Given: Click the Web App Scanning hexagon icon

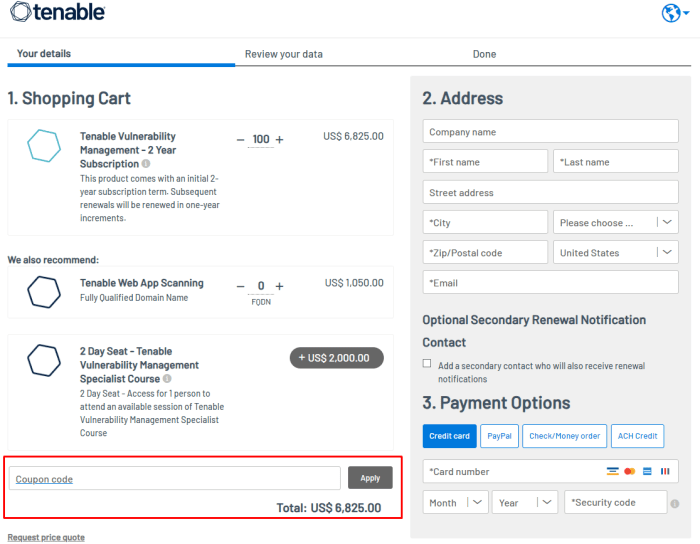Looking at the screenshot, I should click(x=44, y=292).
